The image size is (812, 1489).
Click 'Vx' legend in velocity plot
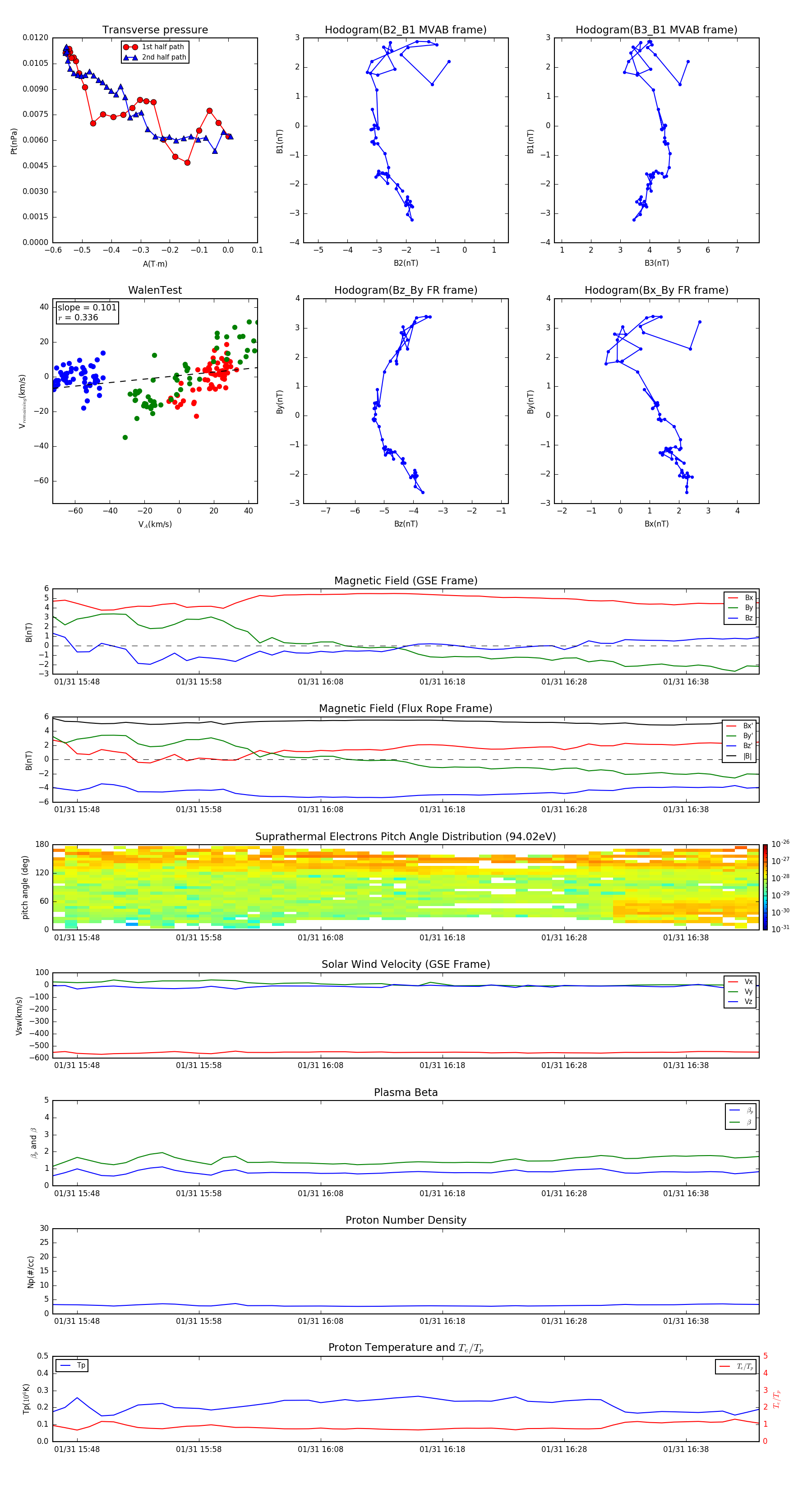coord(741,981)
